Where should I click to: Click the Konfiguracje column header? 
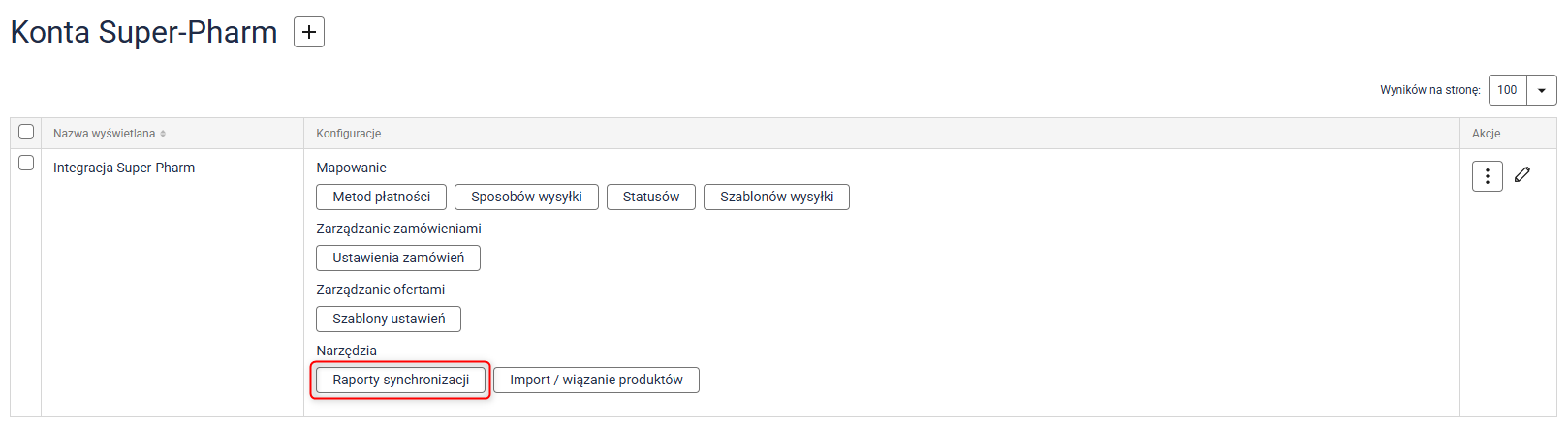pyautogui.click(x=348, y=134)
